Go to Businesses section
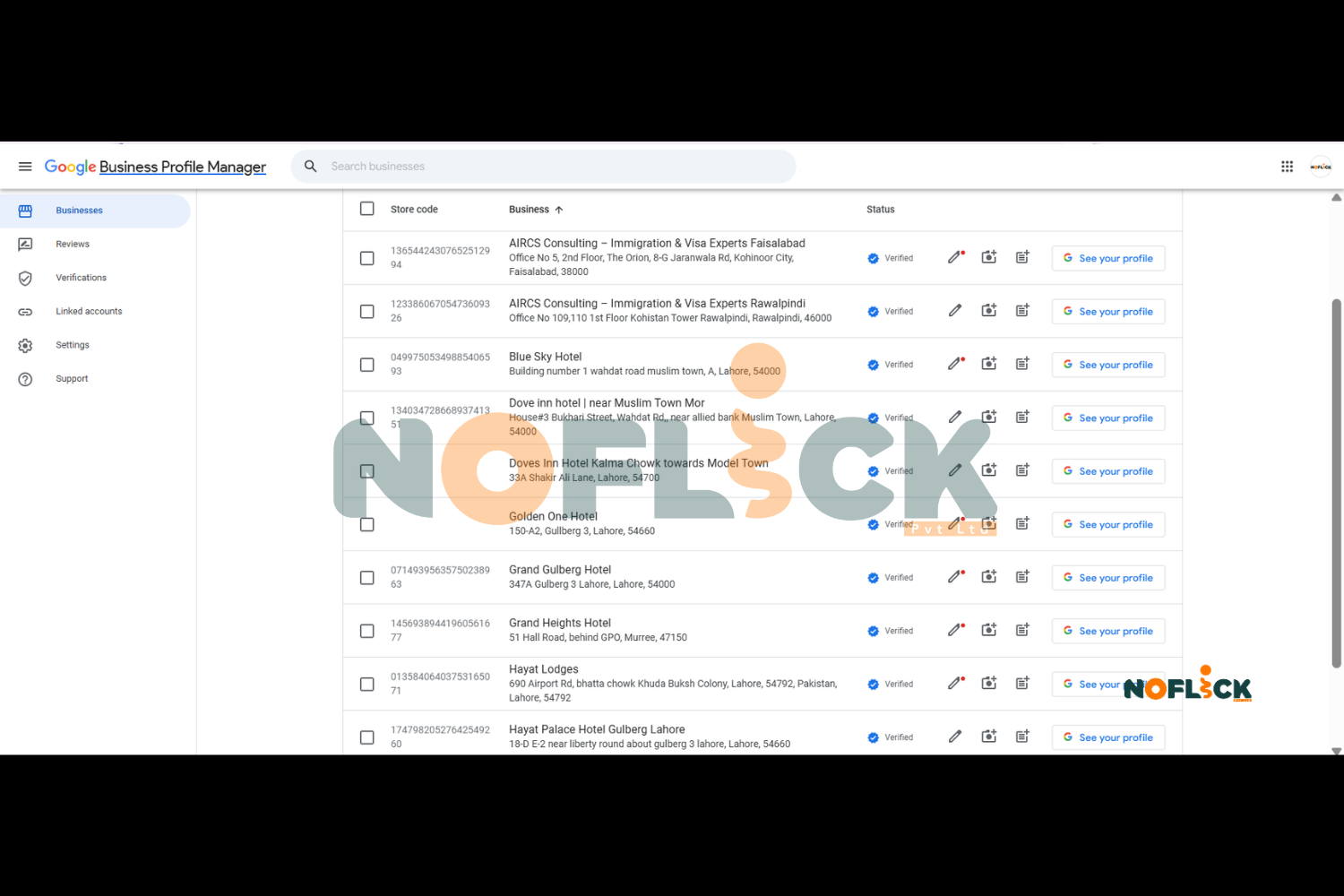 pos(95,211)
